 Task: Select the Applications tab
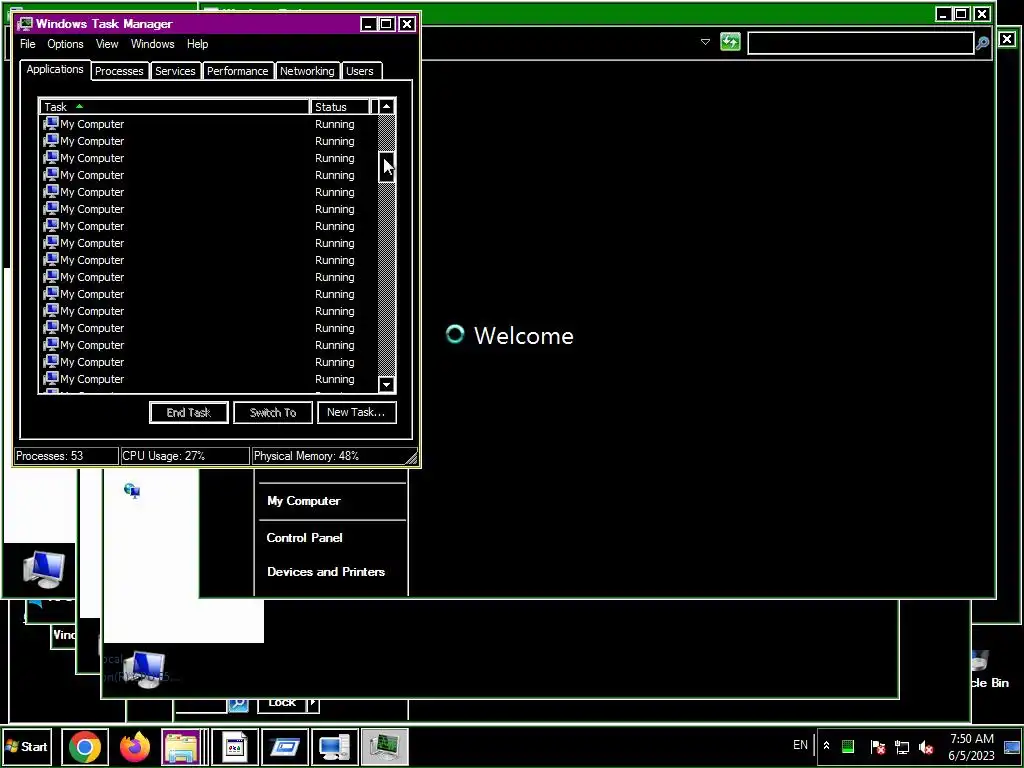(55, 69)
